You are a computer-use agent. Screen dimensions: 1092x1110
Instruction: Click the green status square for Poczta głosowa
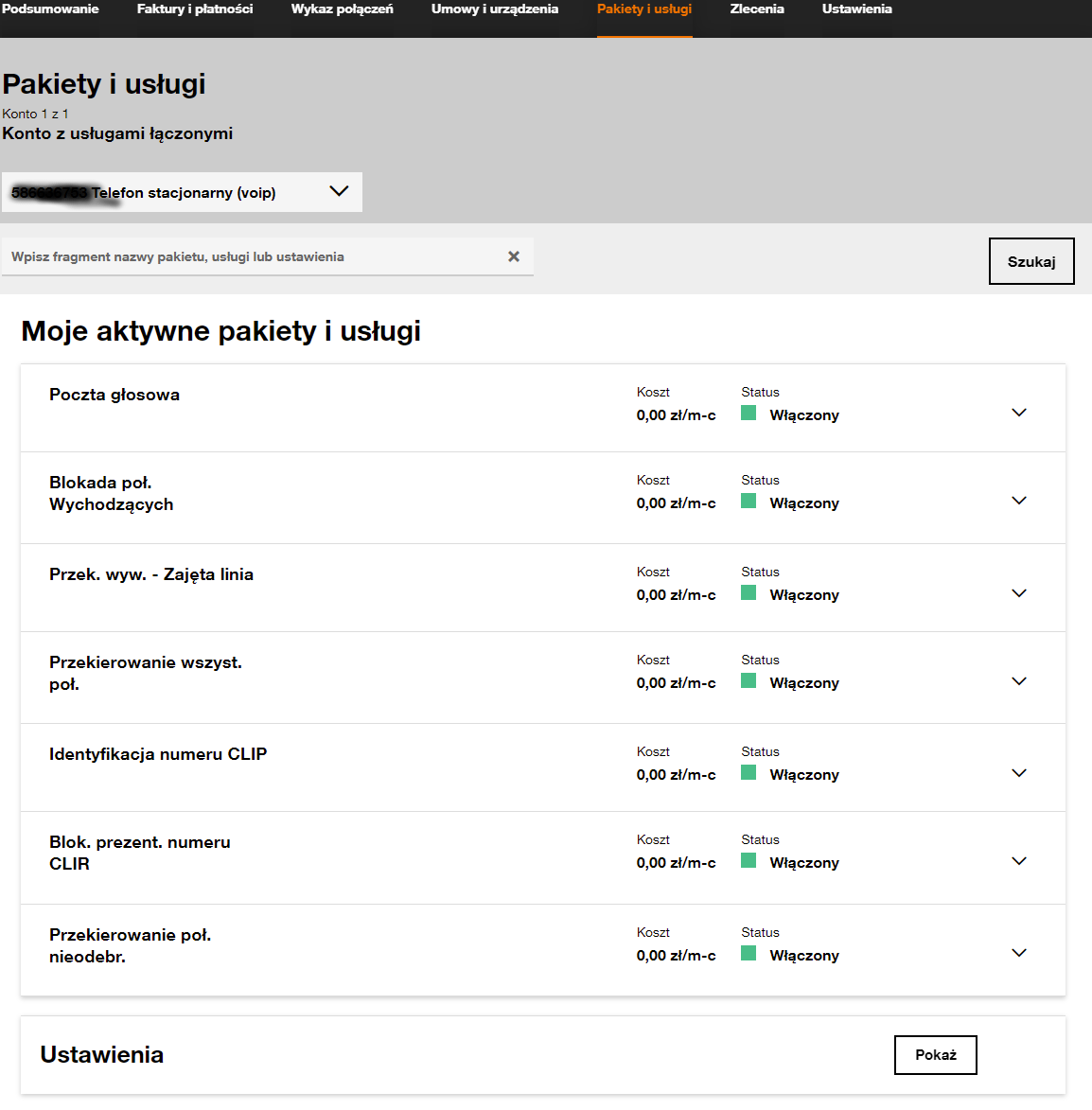point(749,413)
